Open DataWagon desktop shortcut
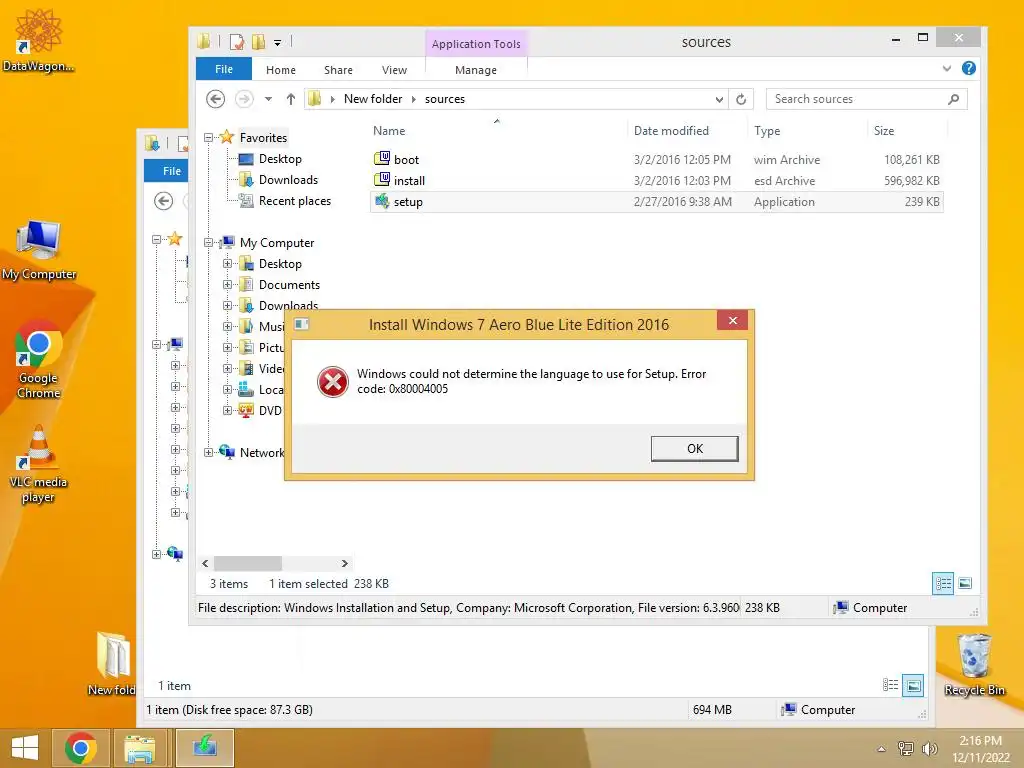 click(x=38, y=40)
